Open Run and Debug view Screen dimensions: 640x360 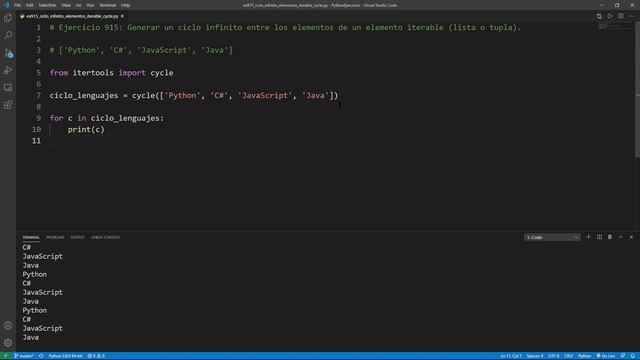pos(8,71)
